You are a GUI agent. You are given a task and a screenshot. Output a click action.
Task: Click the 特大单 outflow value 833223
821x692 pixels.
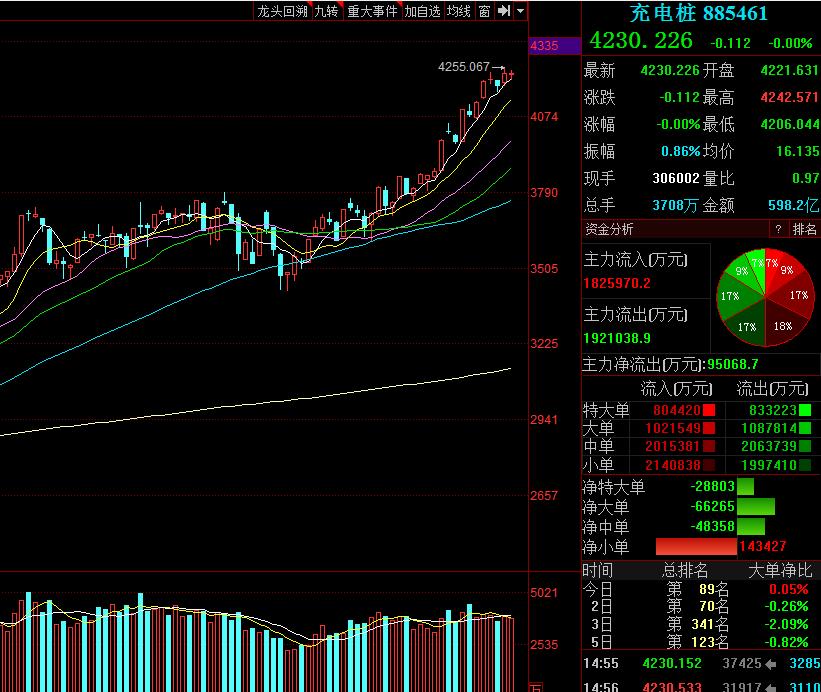(x=772, y=410)
